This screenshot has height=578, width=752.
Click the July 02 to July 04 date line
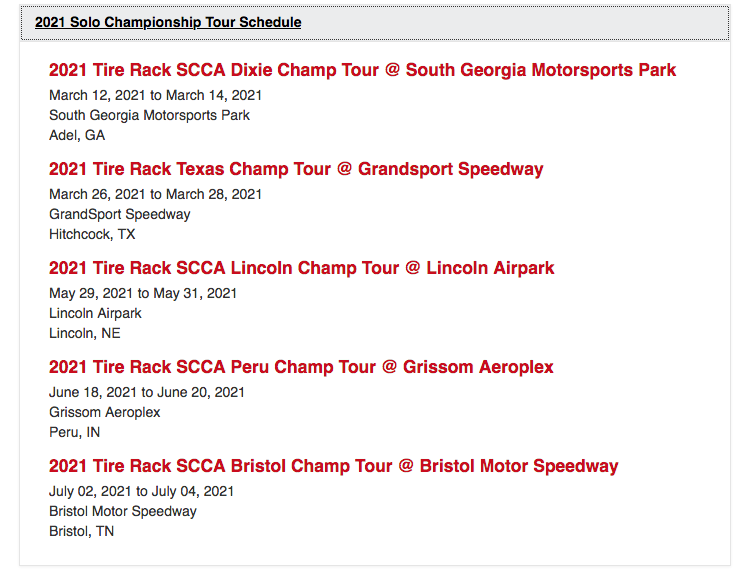pyautogui.click(x=141, y=491)
